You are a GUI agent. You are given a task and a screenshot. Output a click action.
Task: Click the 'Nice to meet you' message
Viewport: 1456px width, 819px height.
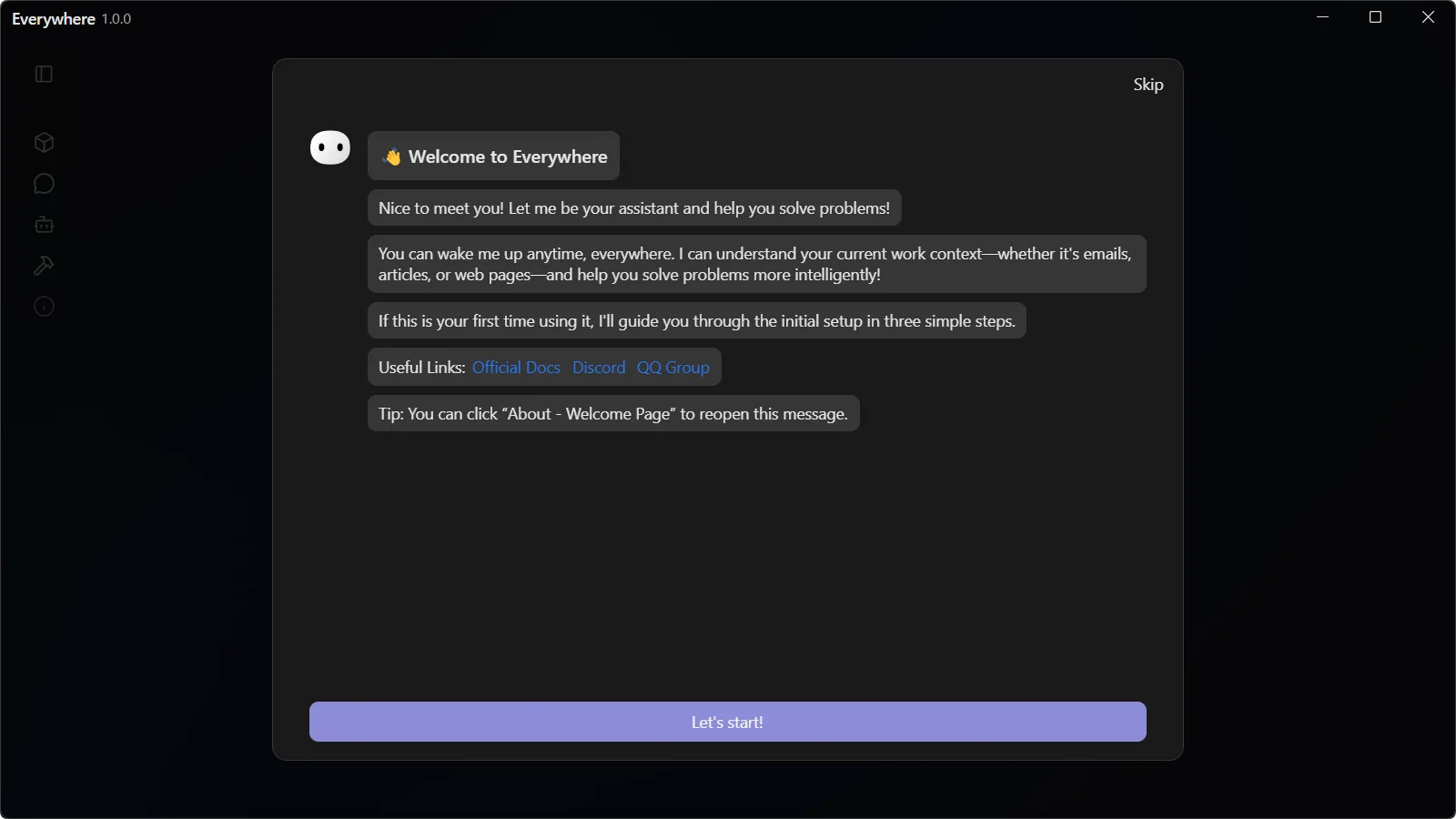point(633,208)
